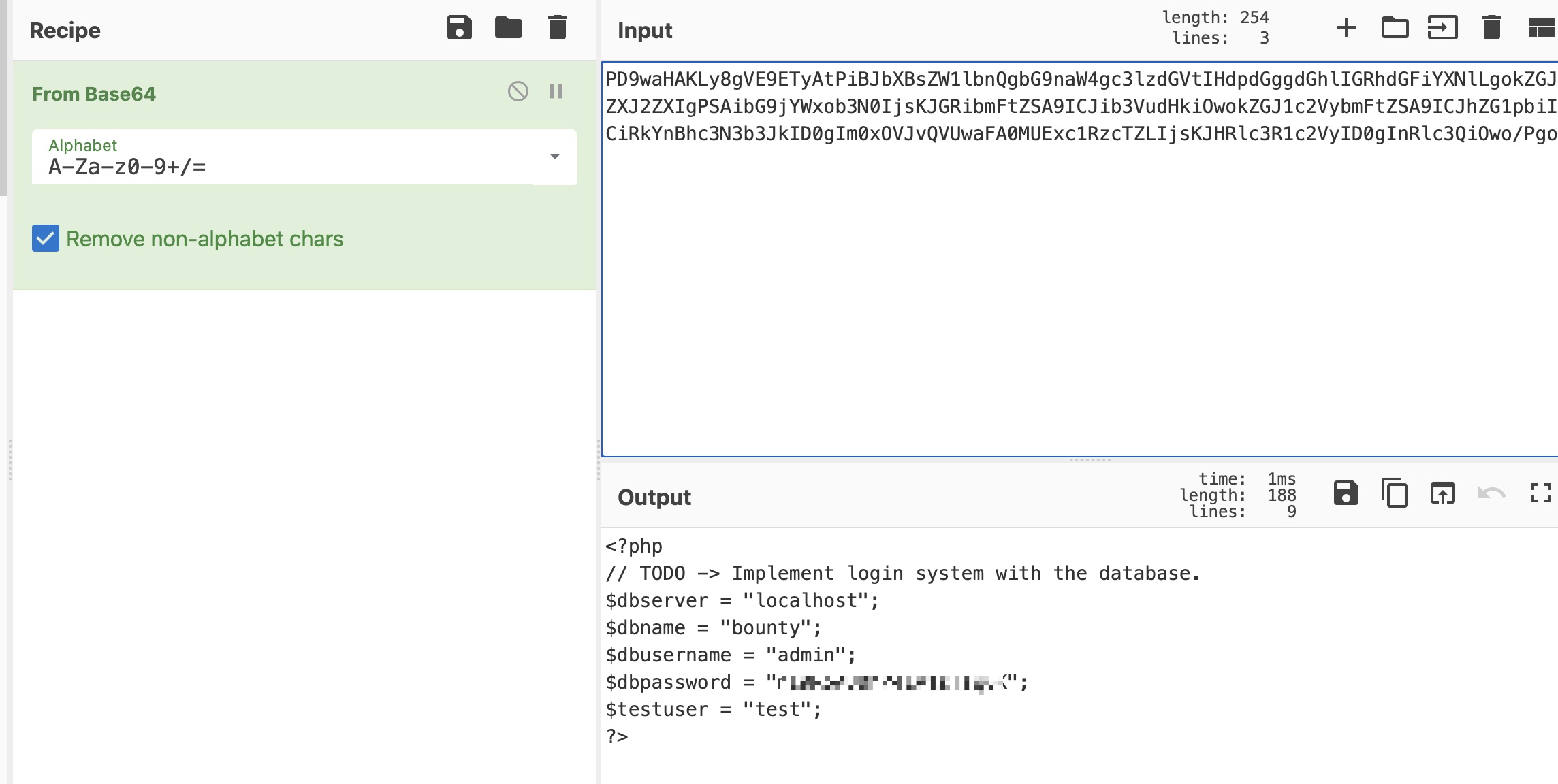Replace input with output icon

1442,493
